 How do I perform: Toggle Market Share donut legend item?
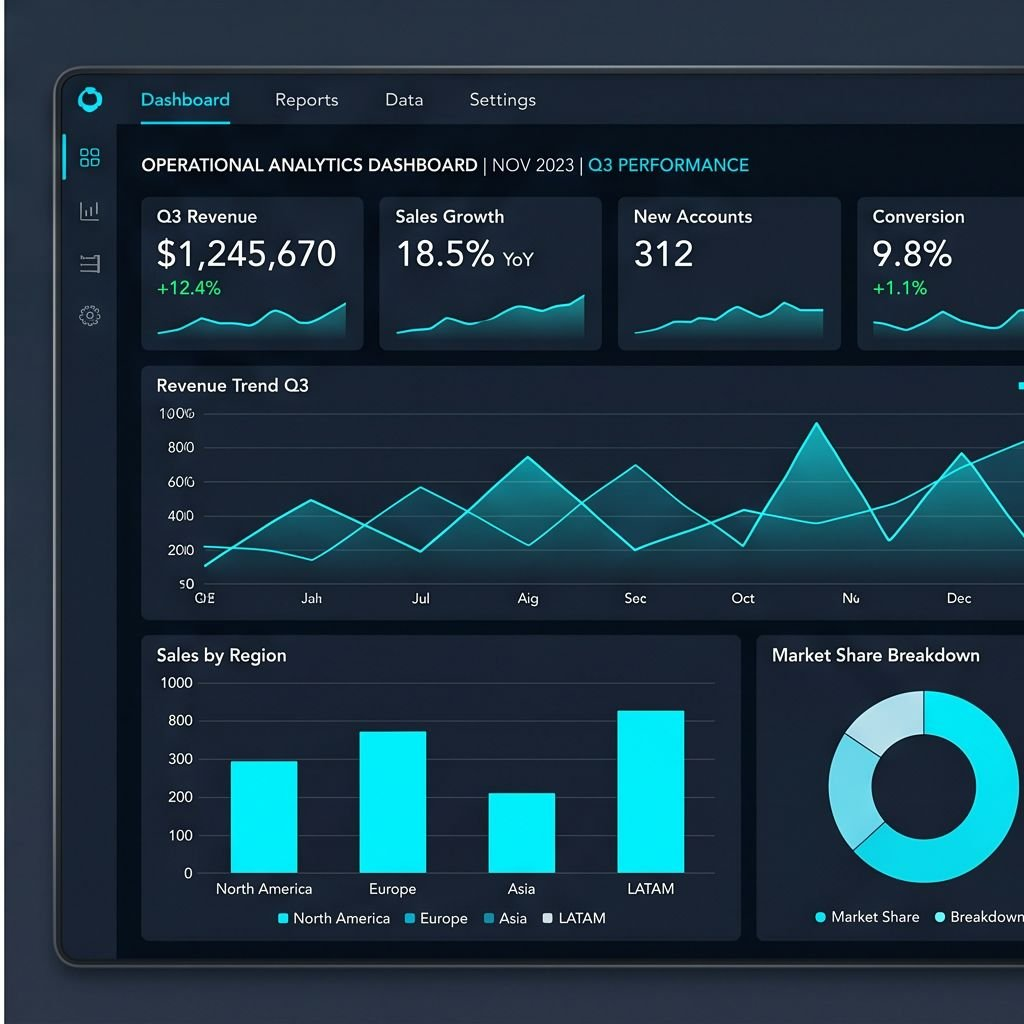[867, 917]
